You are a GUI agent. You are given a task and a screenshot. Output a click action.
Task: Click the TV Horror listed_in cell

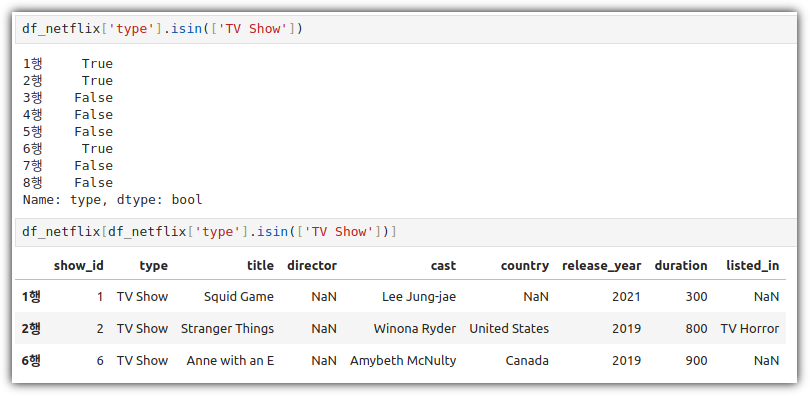750,329
